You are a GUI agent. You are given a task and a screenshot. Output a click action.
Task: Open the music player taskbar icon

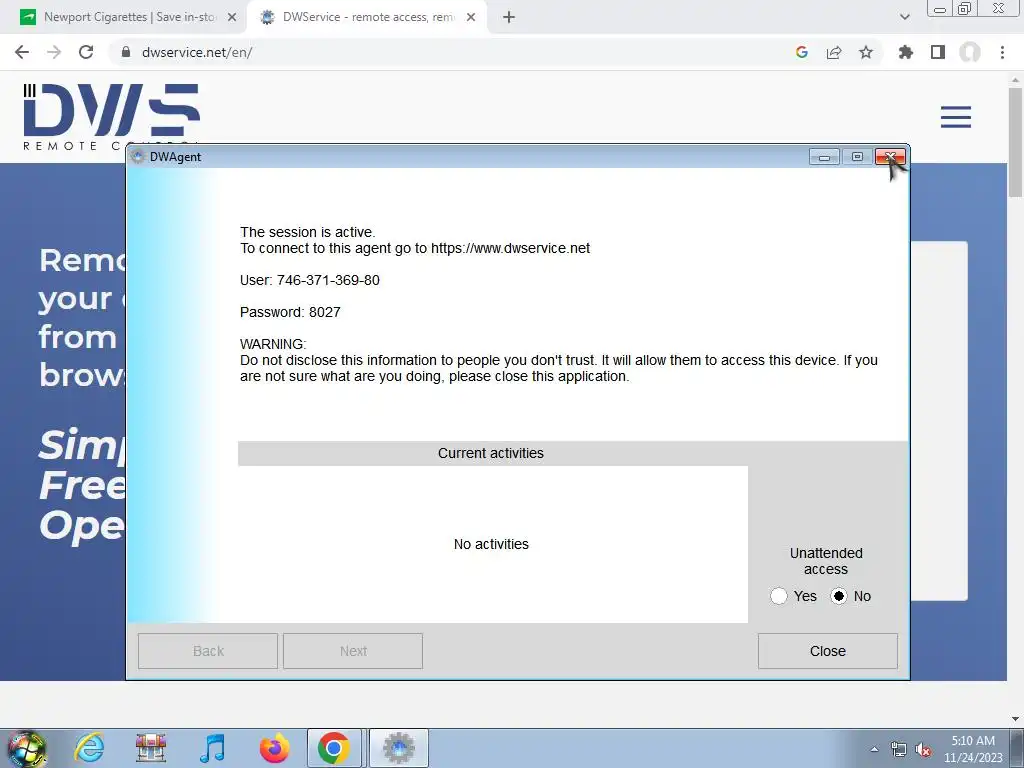click(212, 748)
